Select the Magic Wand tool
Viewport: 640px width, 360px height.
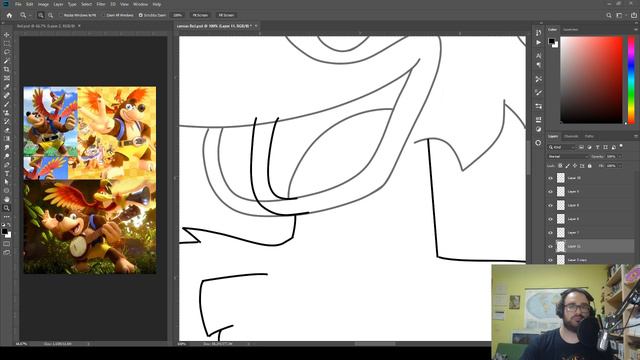(x=7, y=61)
